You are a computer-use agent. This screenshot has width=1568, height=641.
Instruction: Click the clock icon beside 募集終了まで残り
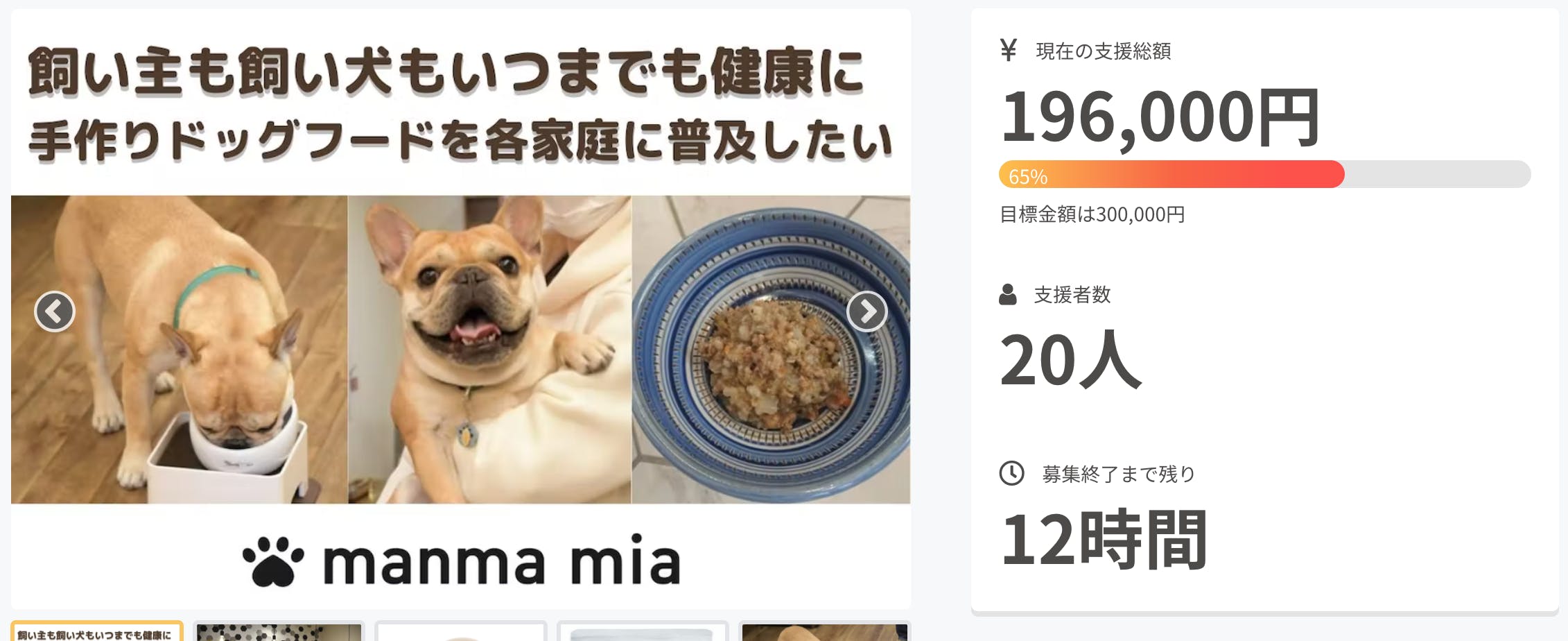(x=1011, y=473)
